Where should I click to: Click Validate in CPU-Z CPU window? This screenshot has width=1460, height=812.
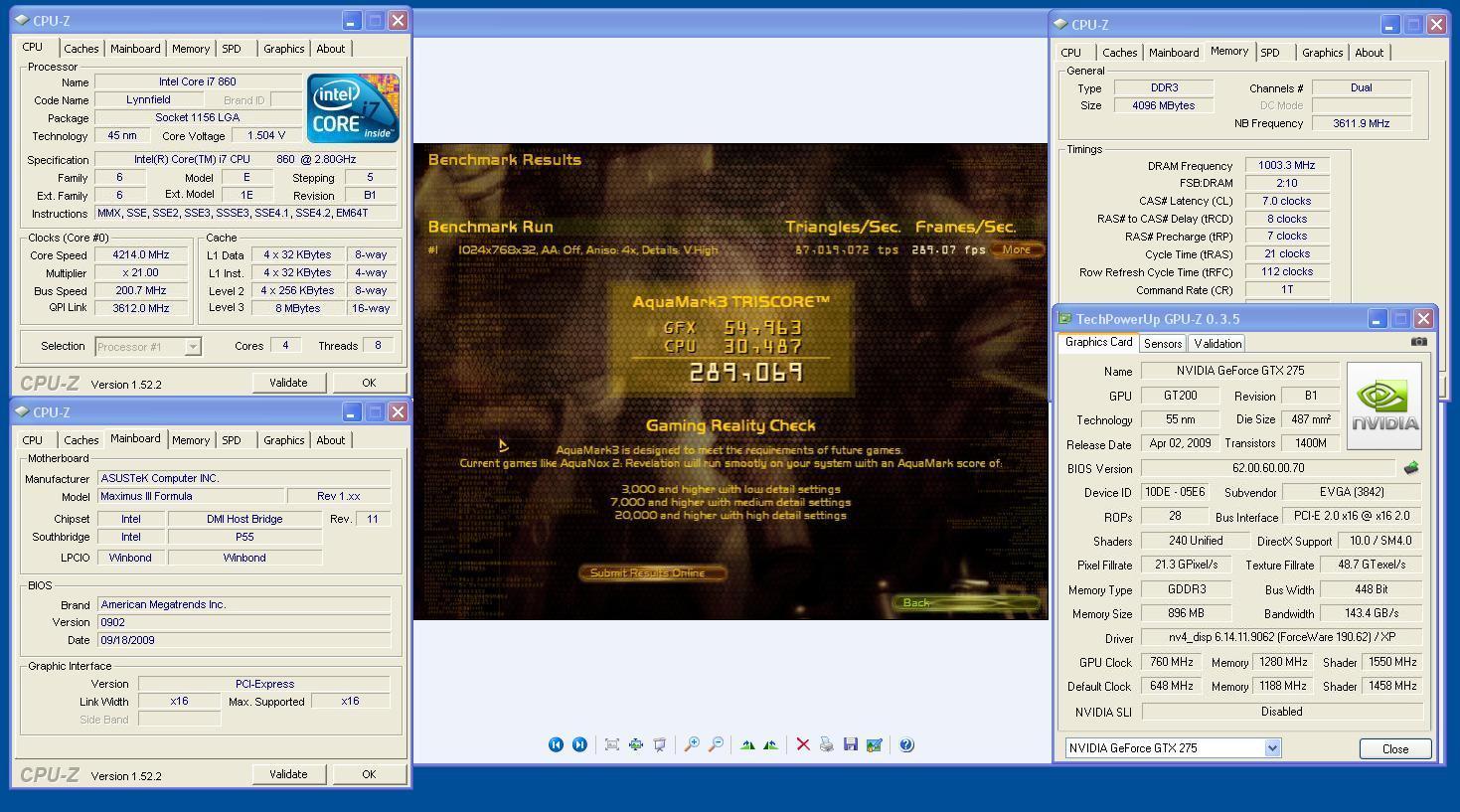pyautogui.click(x=288, y=383)
